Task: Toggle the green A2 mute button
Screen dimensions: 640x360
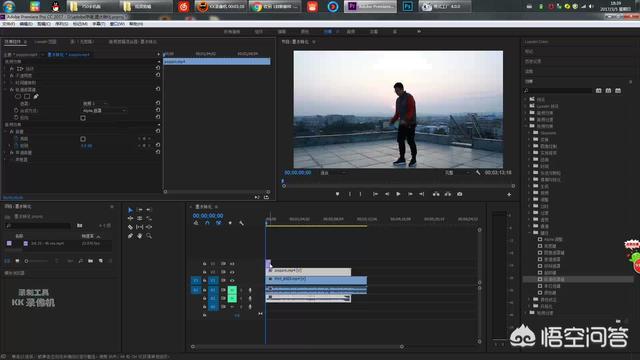Action: [x=232, y=298]
